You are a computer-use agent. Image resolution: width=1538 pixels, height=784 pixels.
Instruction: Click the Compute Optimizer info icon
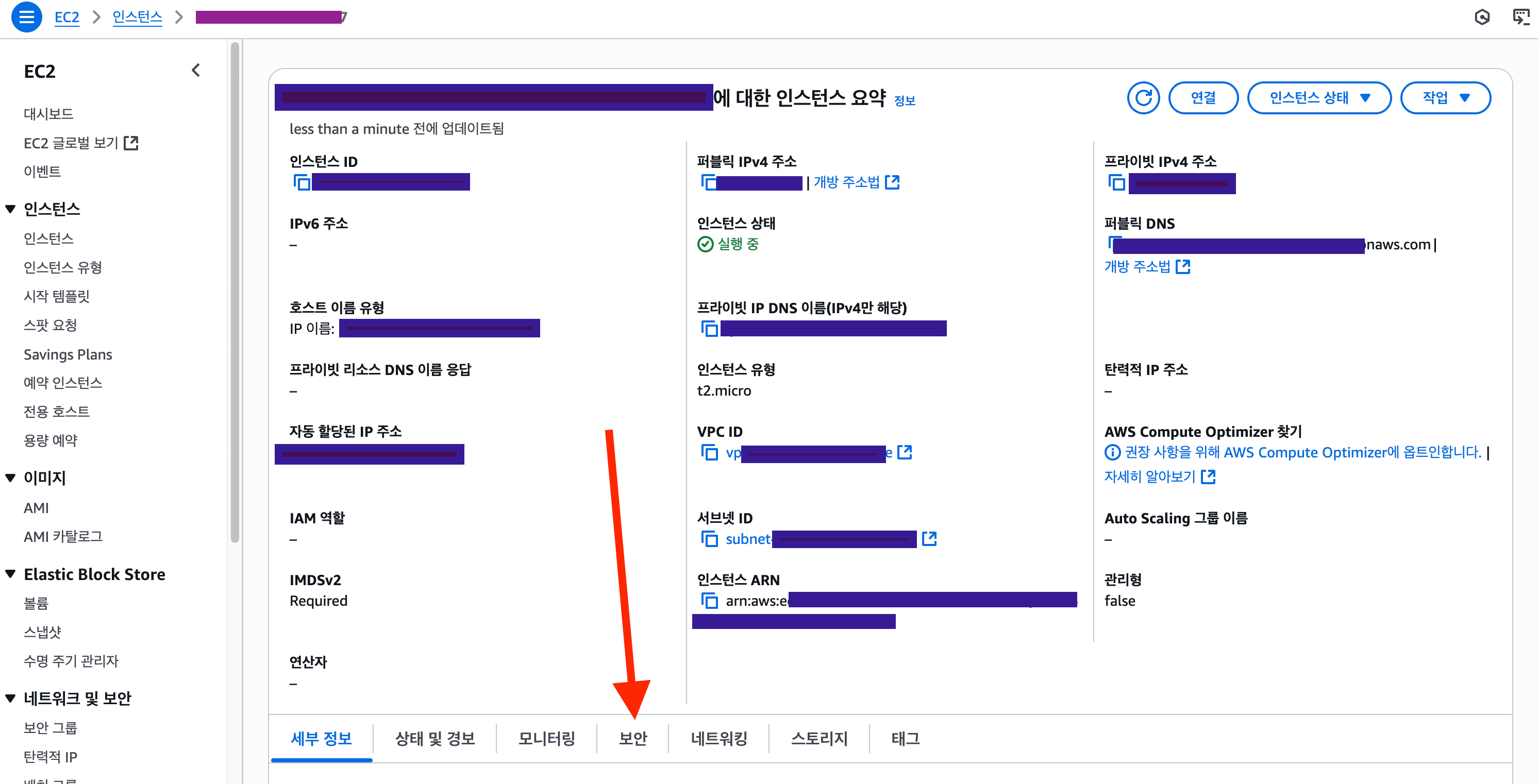(x=1112, y=452)
